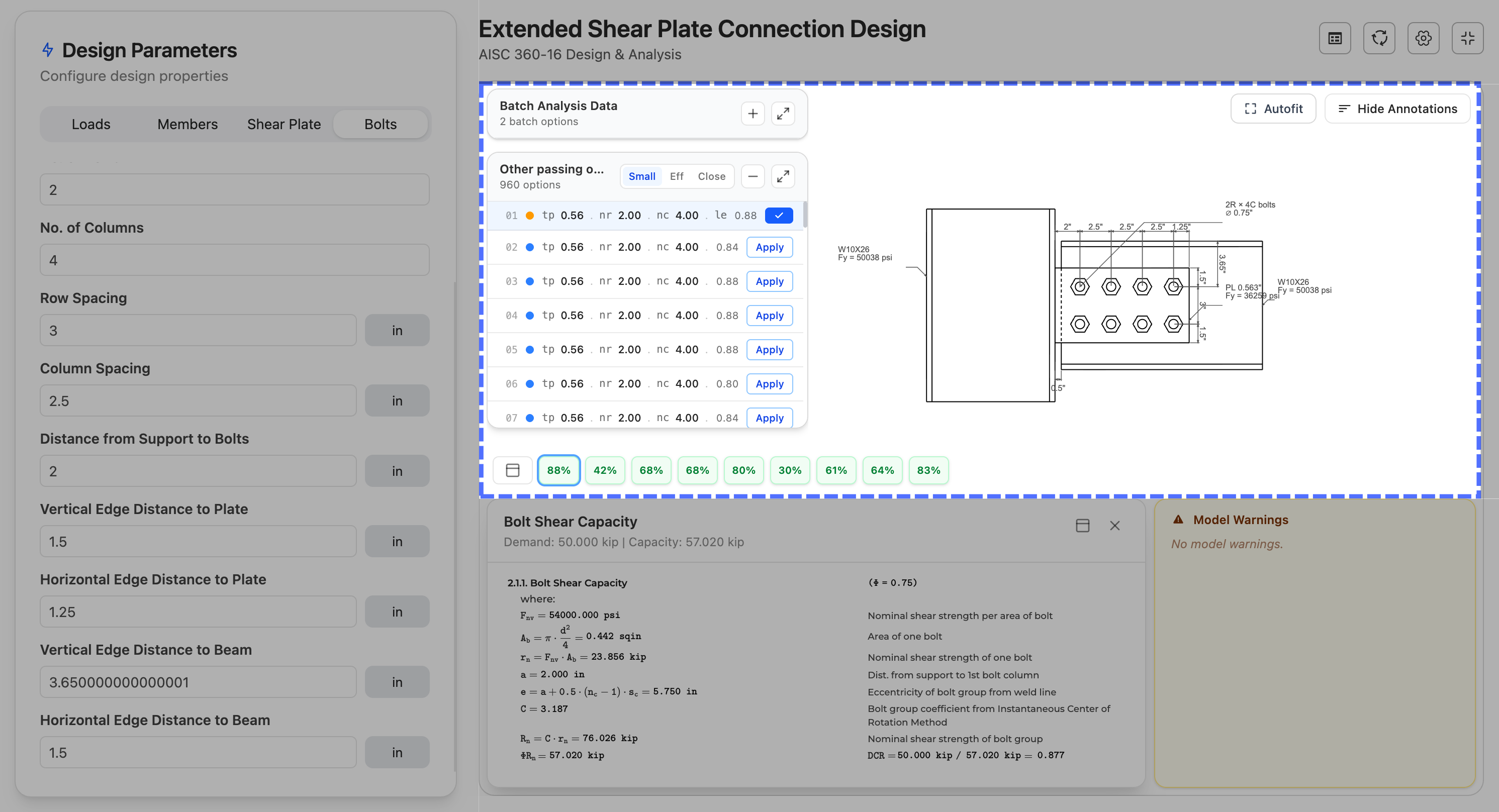
Task: Click the Vertical Edge Distance to Beam field
Action: [x=198, y=682]
